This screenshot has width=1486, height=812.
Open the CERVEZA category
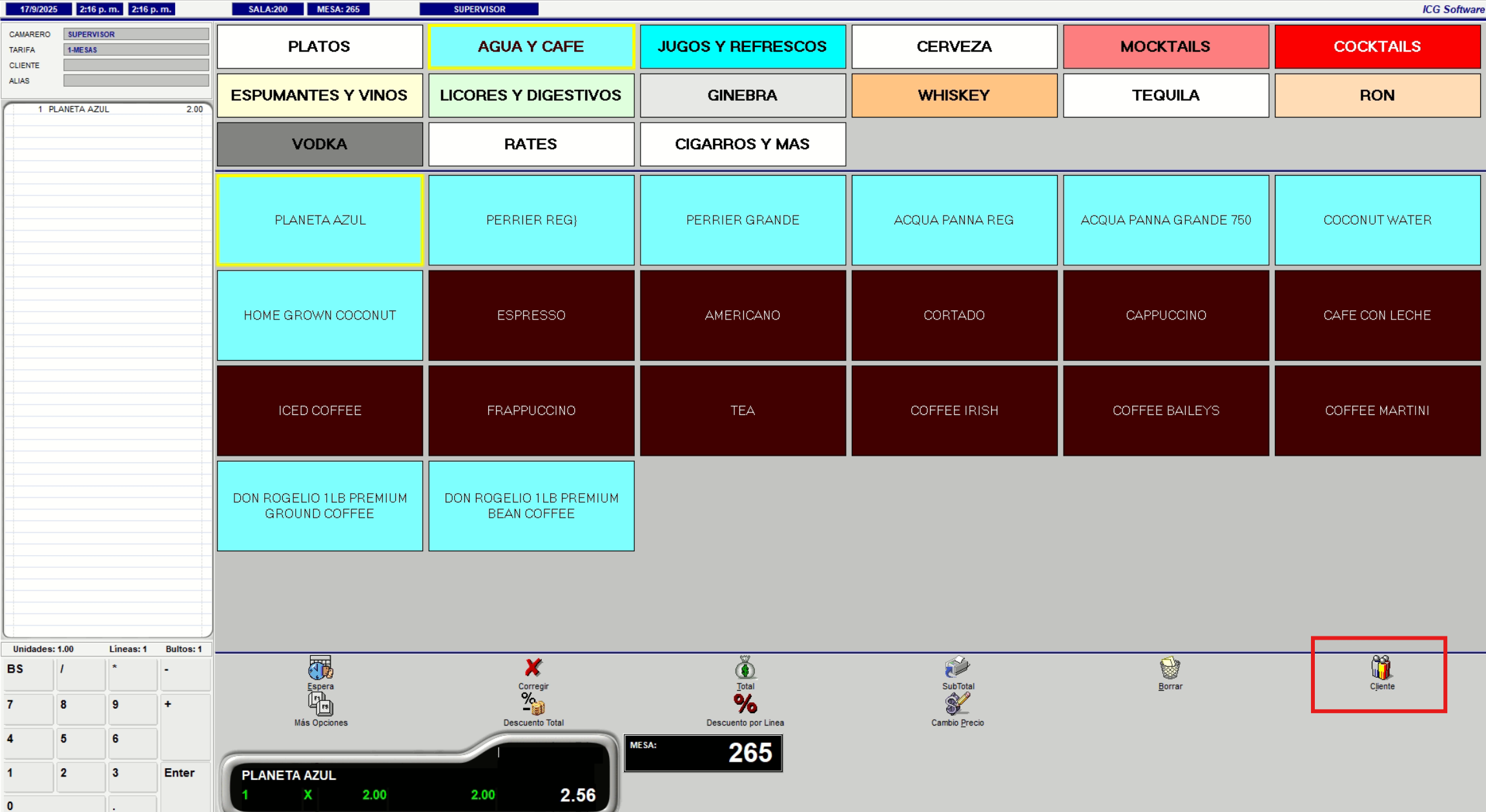[954, 46]
